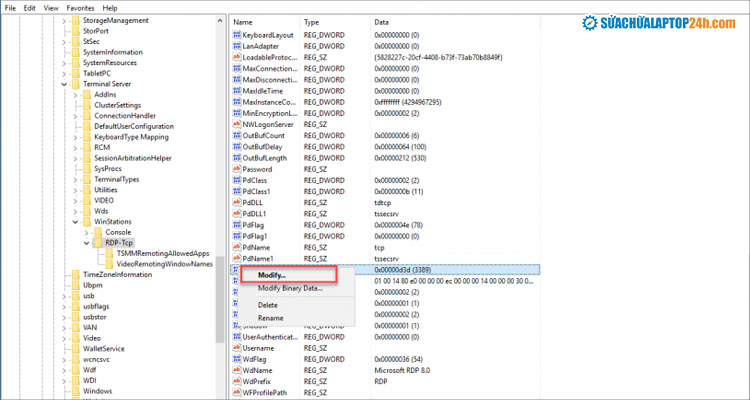Click the MaxIdleTime DWORD value icon
The image size is (750, 400).
point(236,90)
